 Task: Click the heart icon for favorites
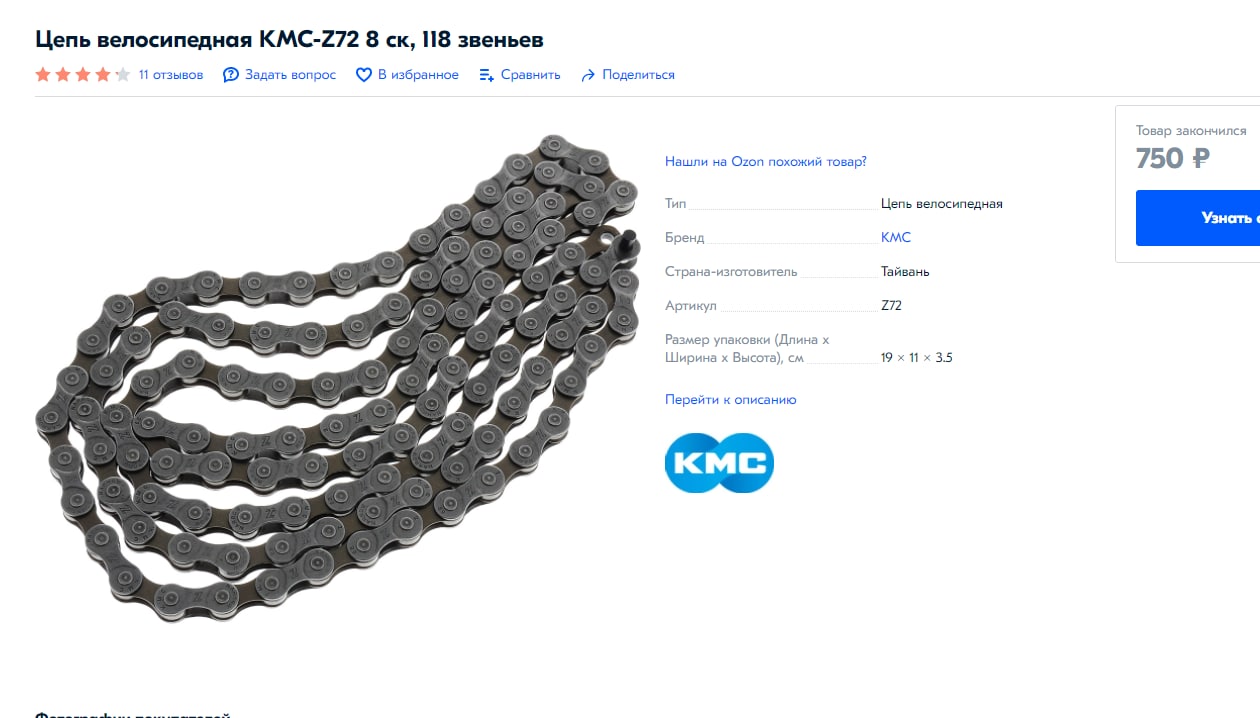click(x=364, y=75)
